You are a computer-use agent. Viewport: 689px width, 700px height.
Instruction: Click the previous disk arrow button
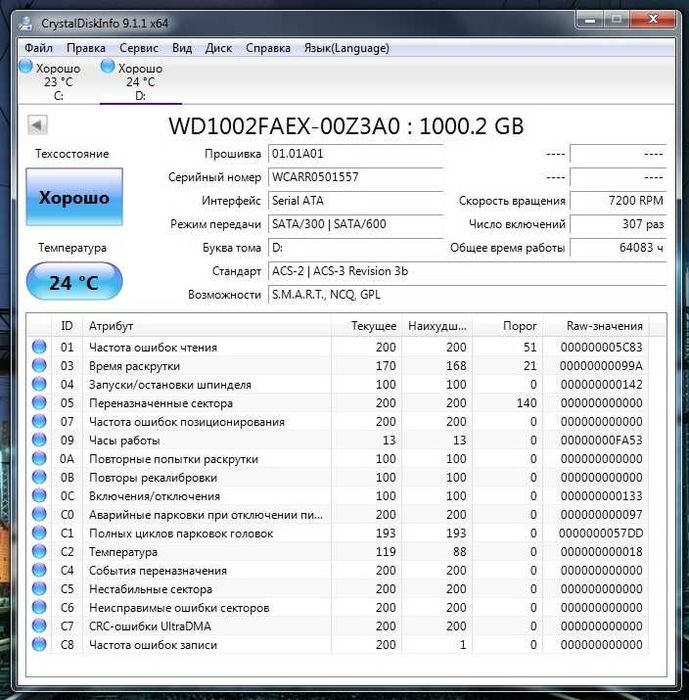(x=37, y=125)
